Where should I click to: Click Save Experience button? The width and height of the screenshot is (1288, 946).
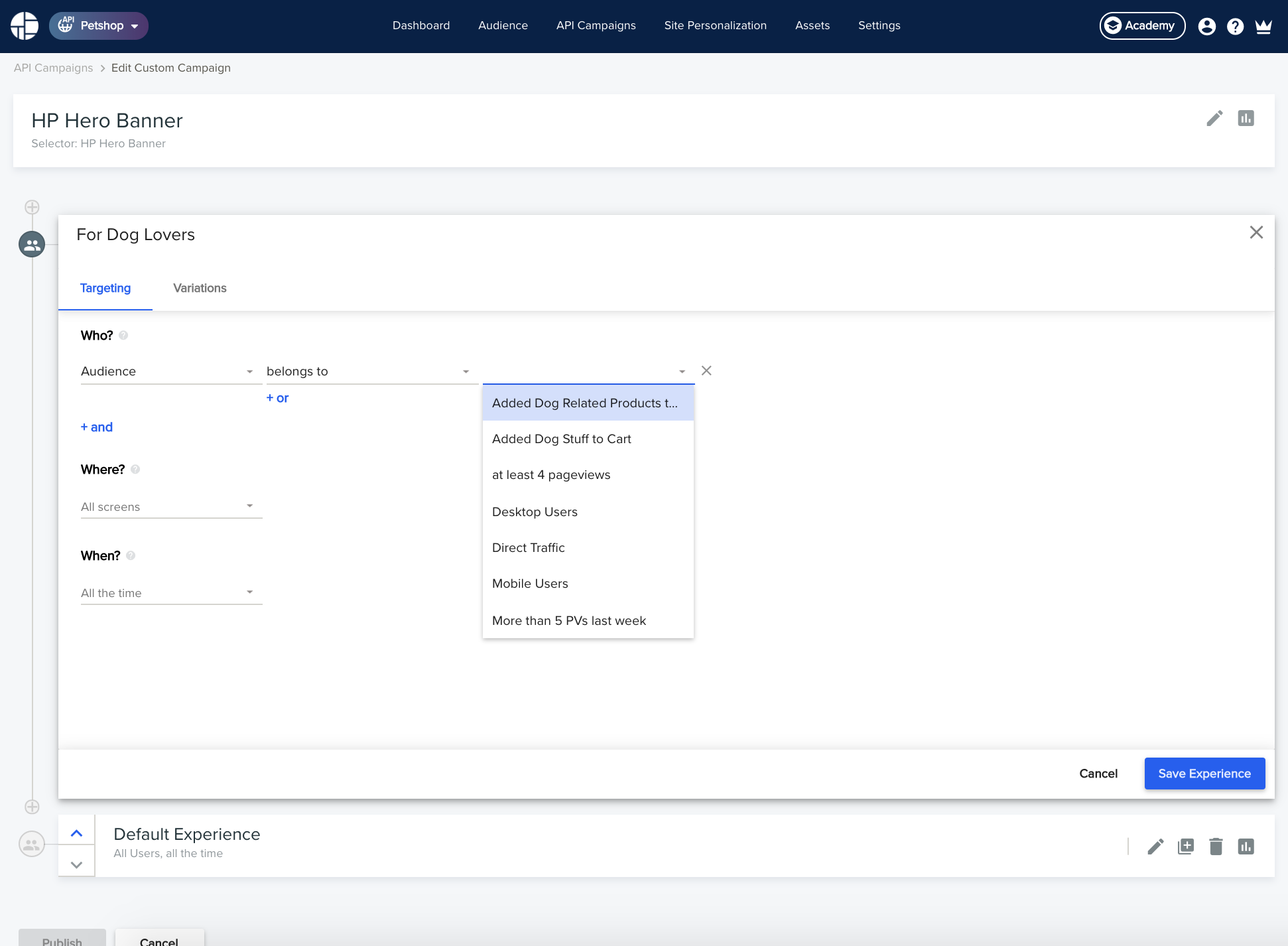(1204, 774)
